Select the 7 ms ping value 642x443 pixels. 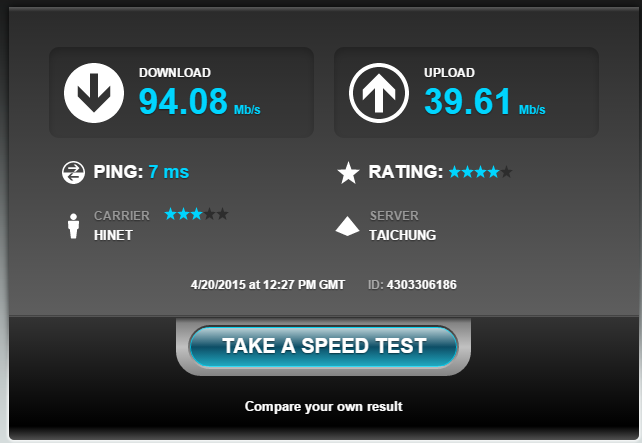[x=169, y=172]
